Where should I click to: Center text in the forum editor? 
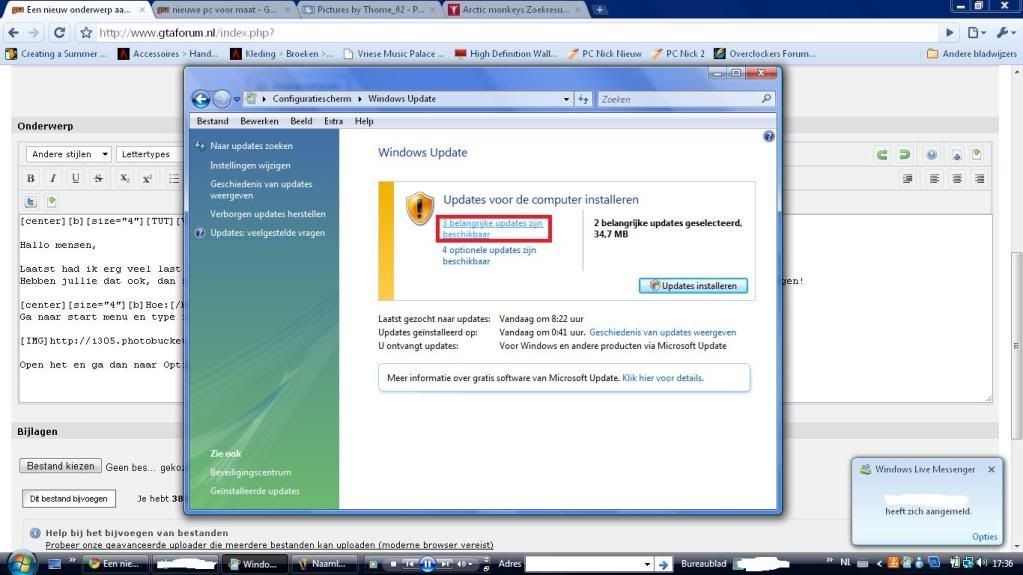(x=957, y=179)
